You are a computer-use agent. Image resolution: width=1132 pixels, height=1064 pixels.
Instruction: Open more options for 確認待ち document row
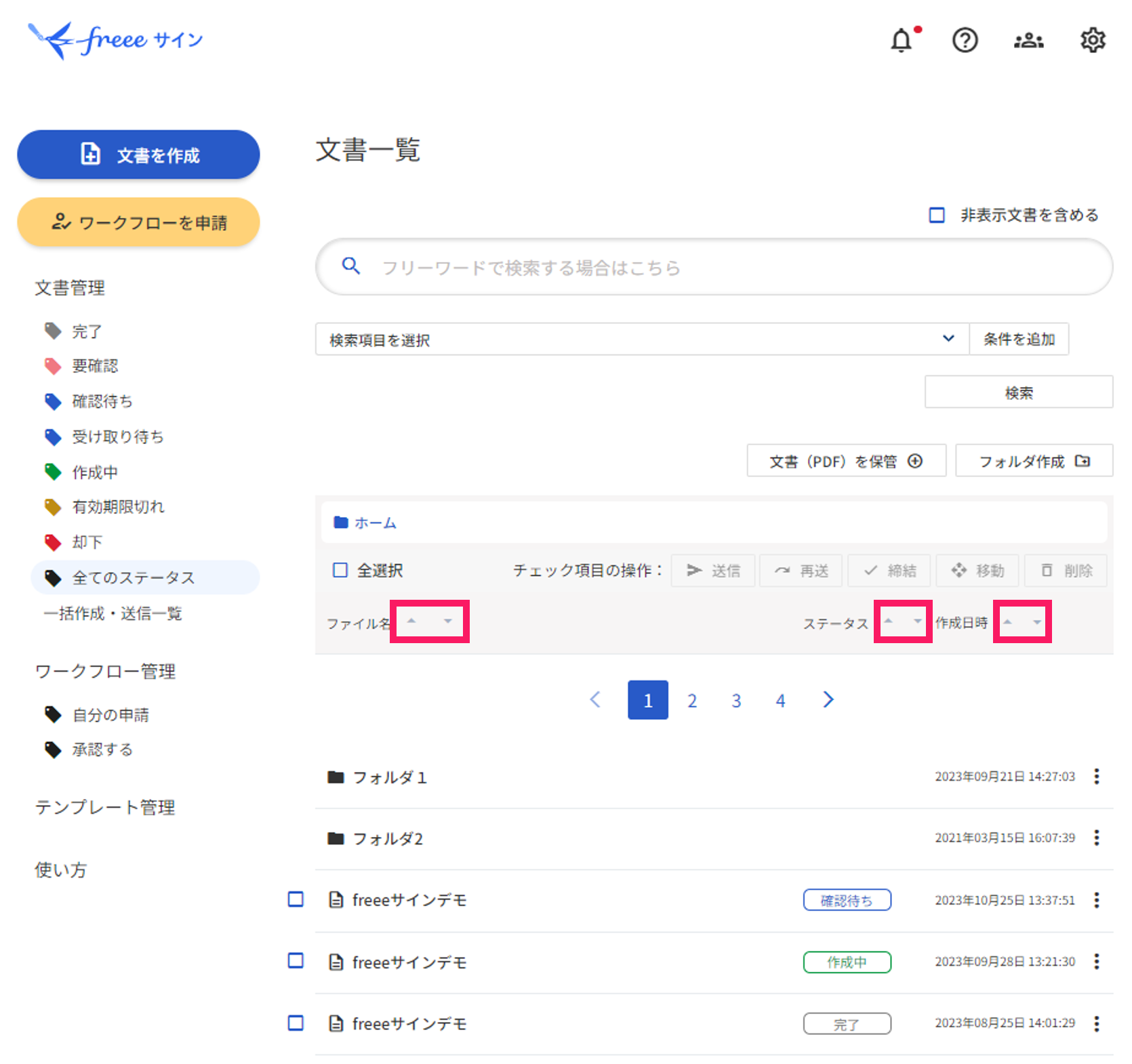1096,900
